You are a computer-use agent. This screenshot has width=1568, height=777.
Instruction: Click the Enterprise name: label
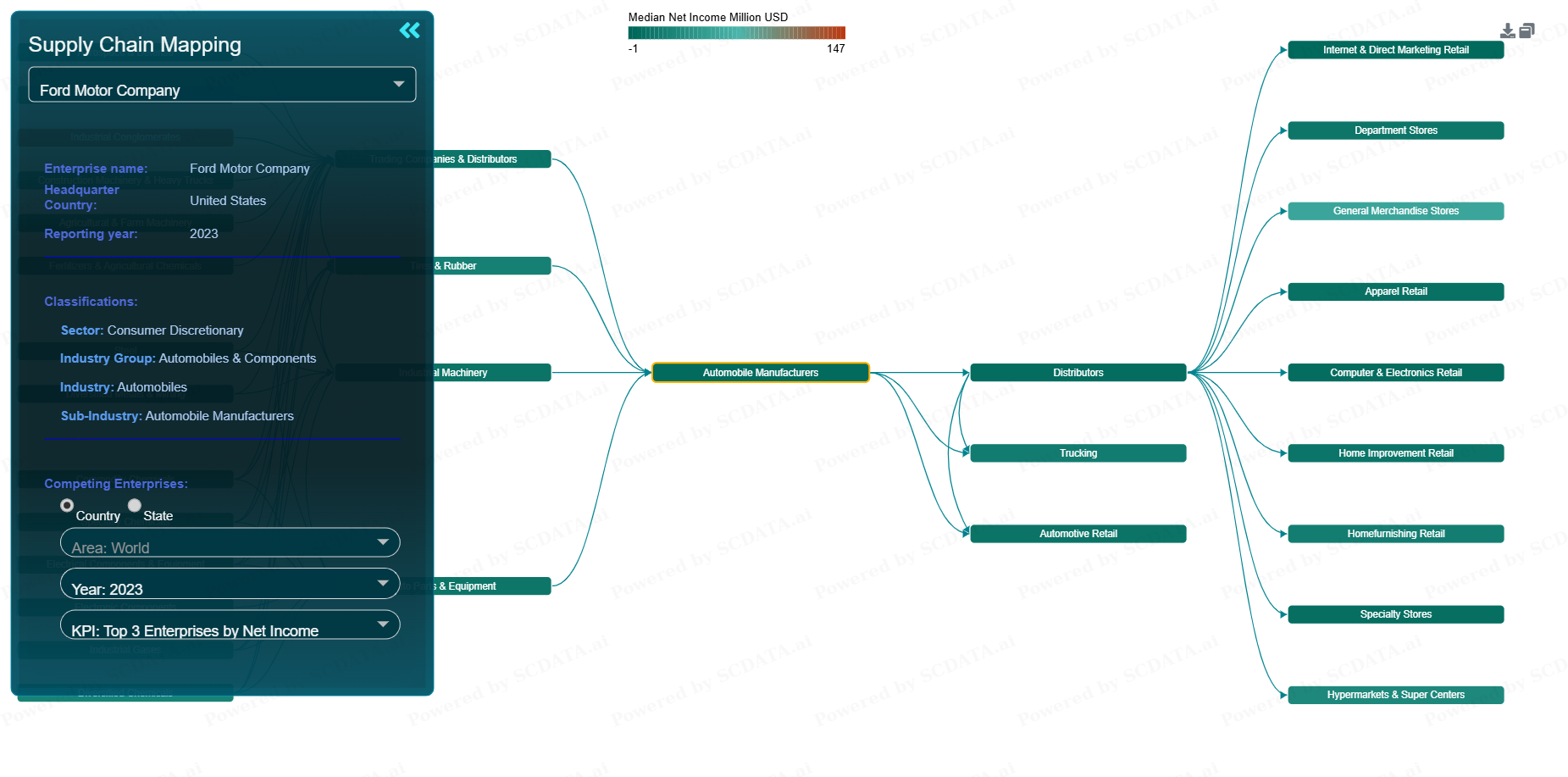pos(96,169)
